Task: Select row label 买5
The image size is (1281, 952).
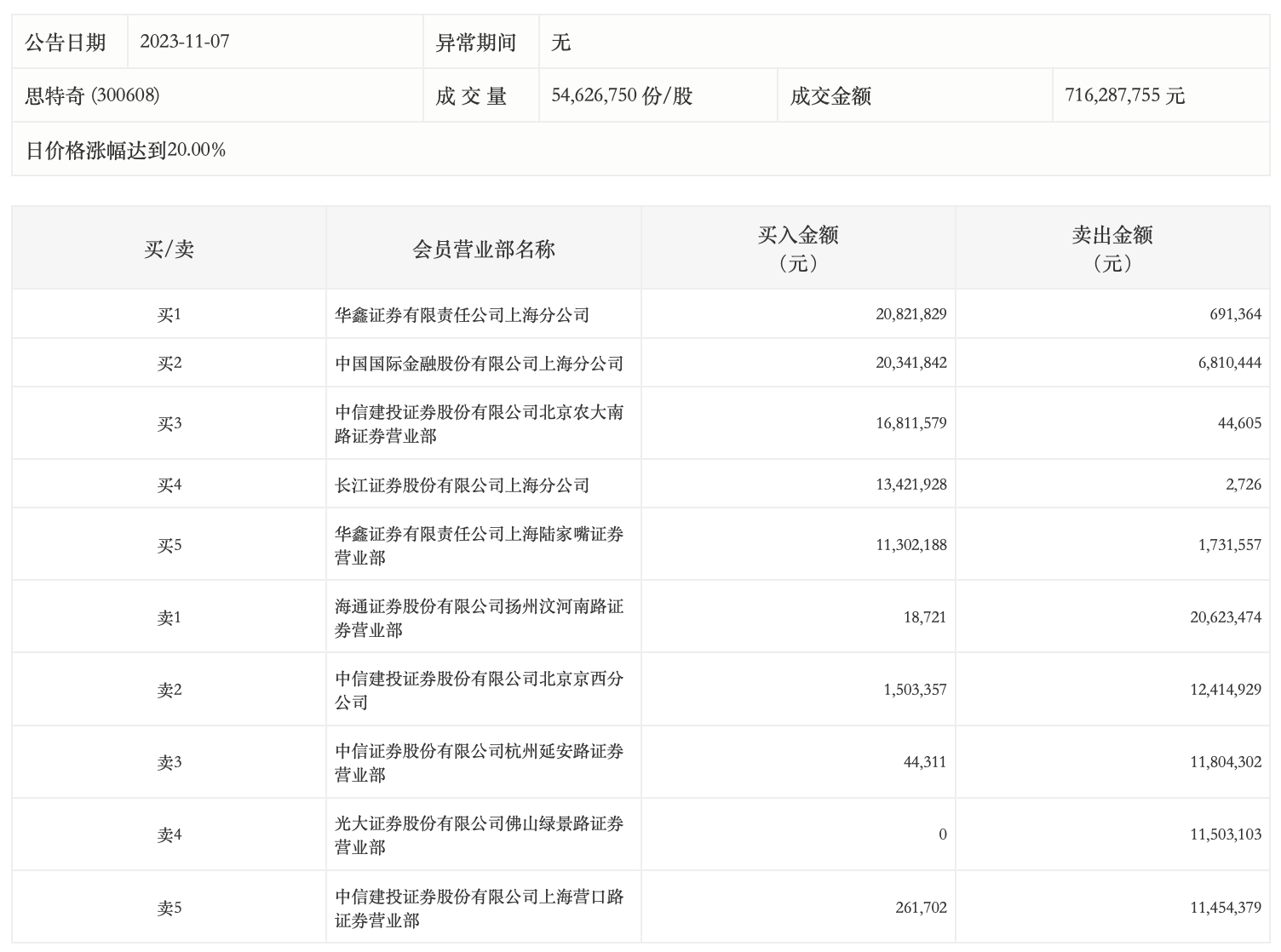Action: (169, 545)
